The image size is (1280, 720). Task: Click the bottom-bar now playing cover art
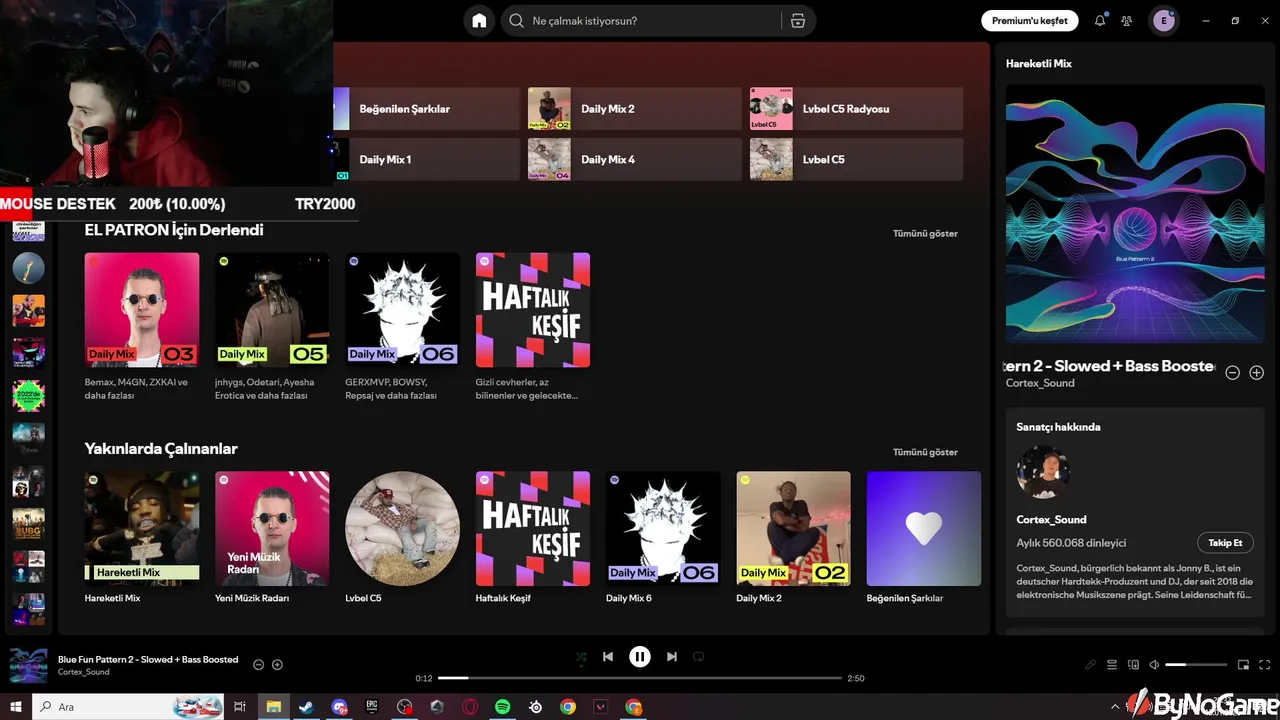click(28, 665)
